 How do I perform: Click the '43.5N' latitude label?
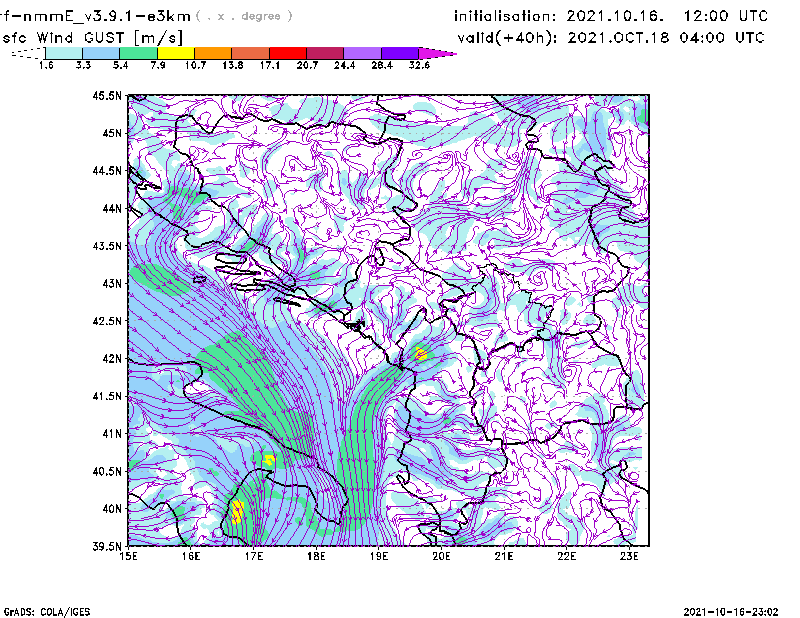(107, 246)
